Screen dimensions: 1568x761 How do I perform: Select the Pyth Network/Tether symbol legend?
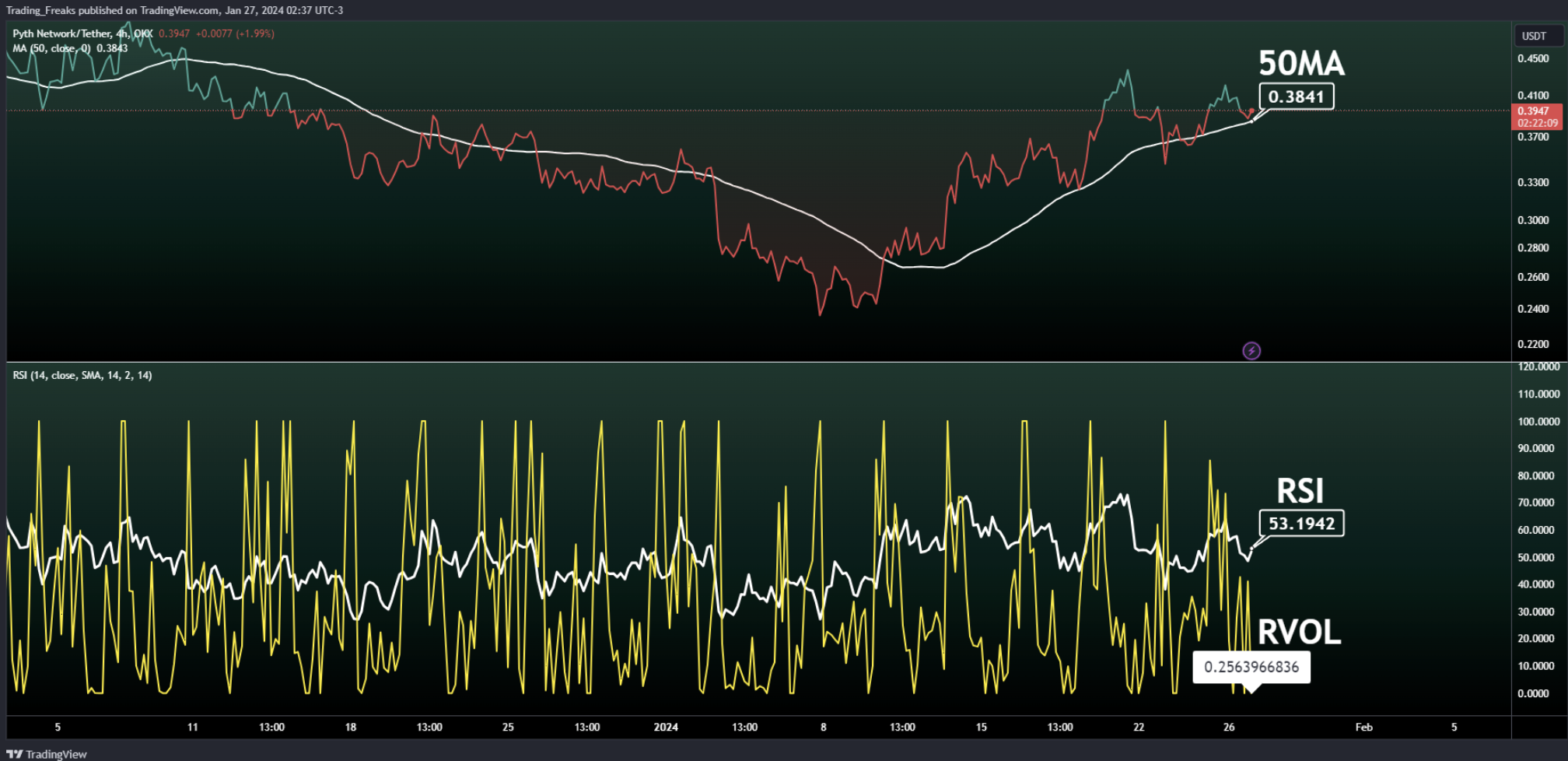[82, 33]
